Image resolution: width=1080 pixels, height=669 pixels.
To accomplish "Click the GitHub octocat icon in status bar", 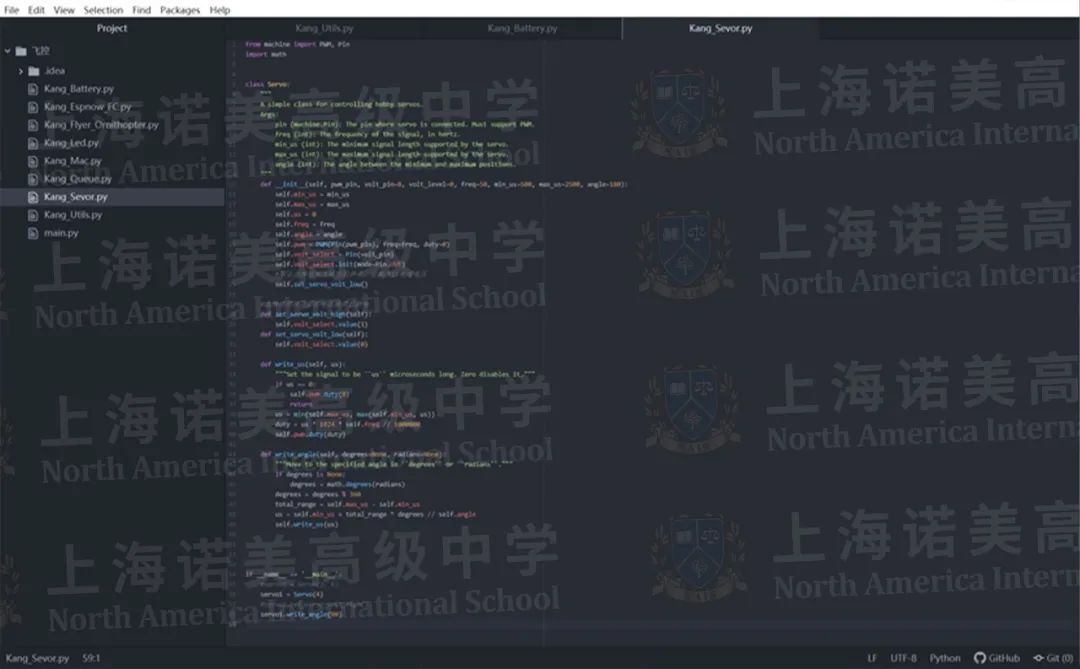I will pos(979,658).
